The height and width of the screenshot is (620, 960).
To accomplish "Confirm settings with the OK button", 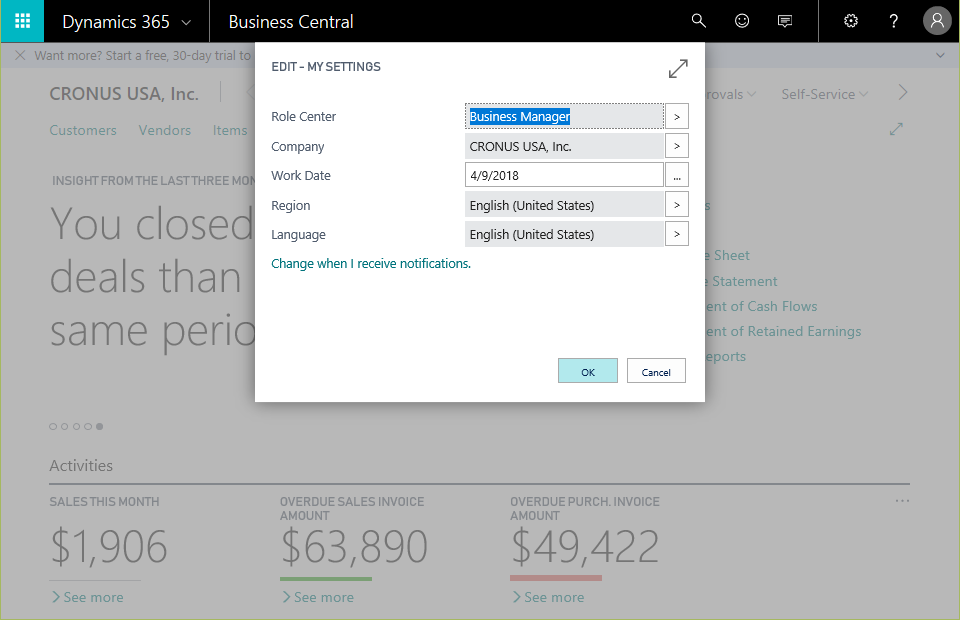I will [x=588, y=371].
